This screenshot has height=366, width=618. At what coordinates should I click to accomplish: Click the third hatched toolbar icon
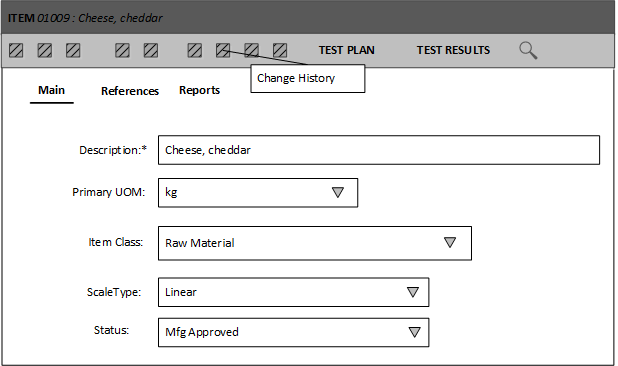[73, 50]
